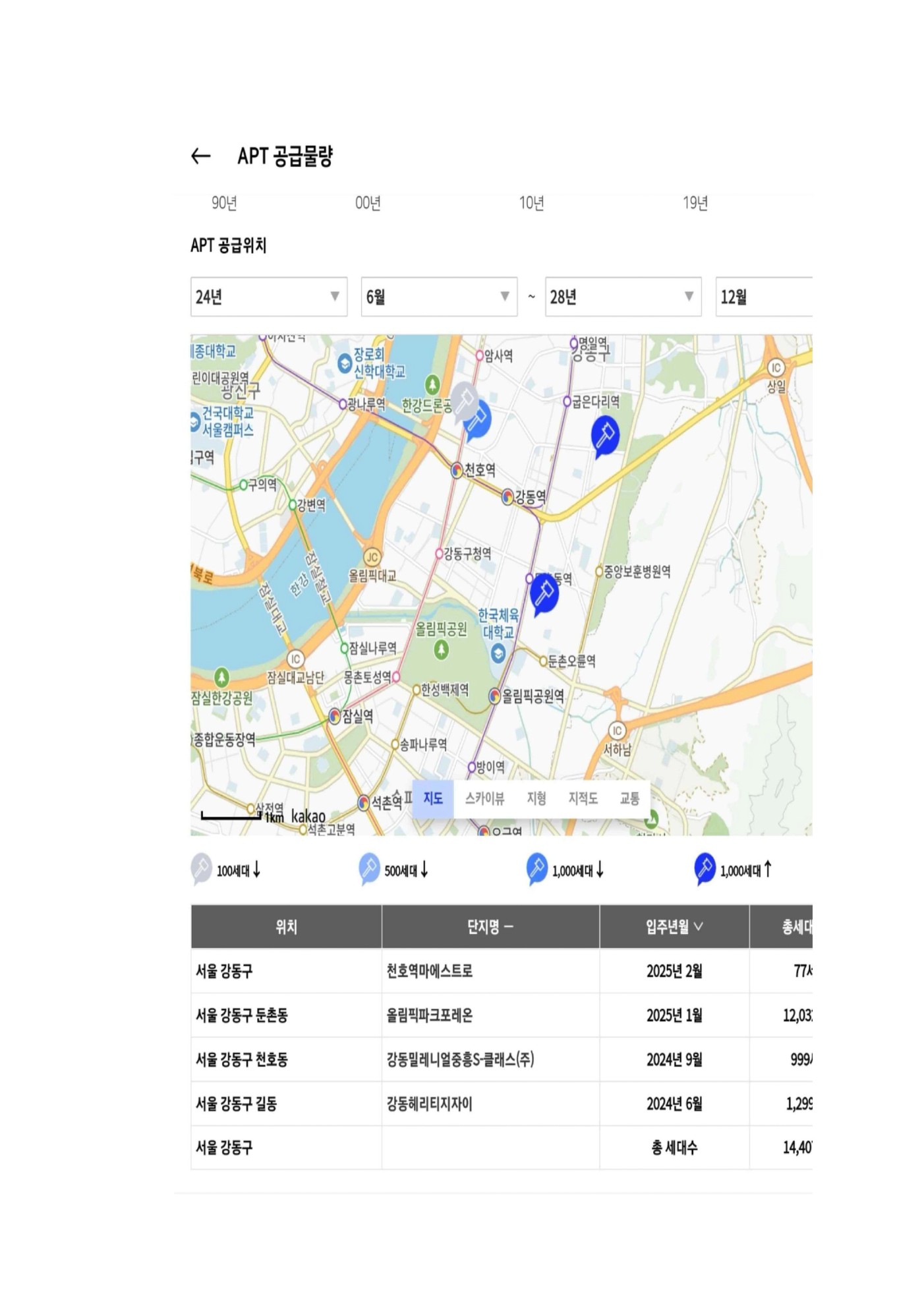Click the dark blue marker below 굽은다리역
Viewport: 924px width, 1306px height.
605,436
